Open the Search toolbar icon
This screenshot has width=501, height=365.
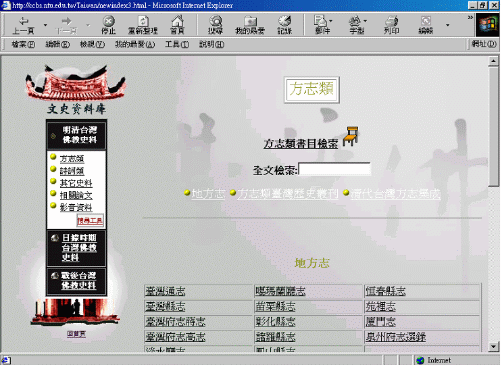216,21
